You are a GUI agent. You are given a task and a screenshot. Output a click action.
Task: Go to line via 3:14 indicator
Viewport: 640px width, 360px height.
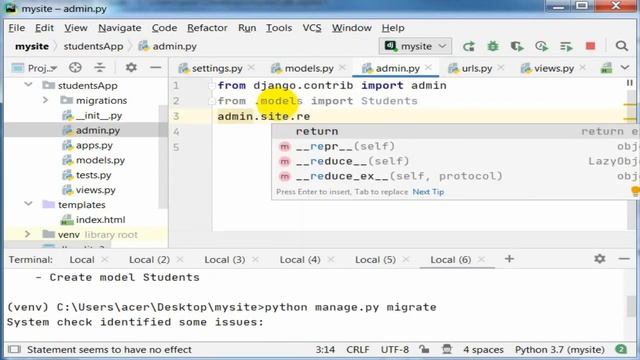coord(325,350)
